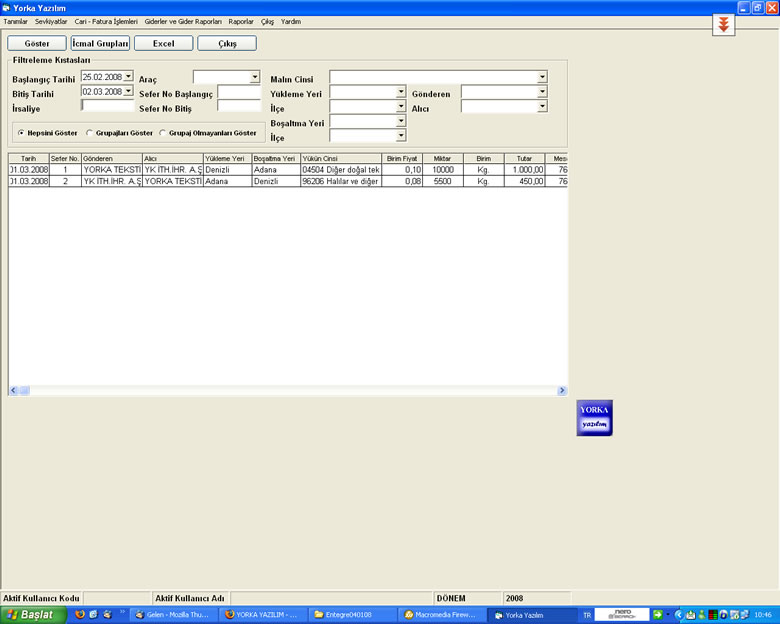This screenshot has height=624, width=780.
Task: Click the İrsaliye input field
Action: point(107,106)
